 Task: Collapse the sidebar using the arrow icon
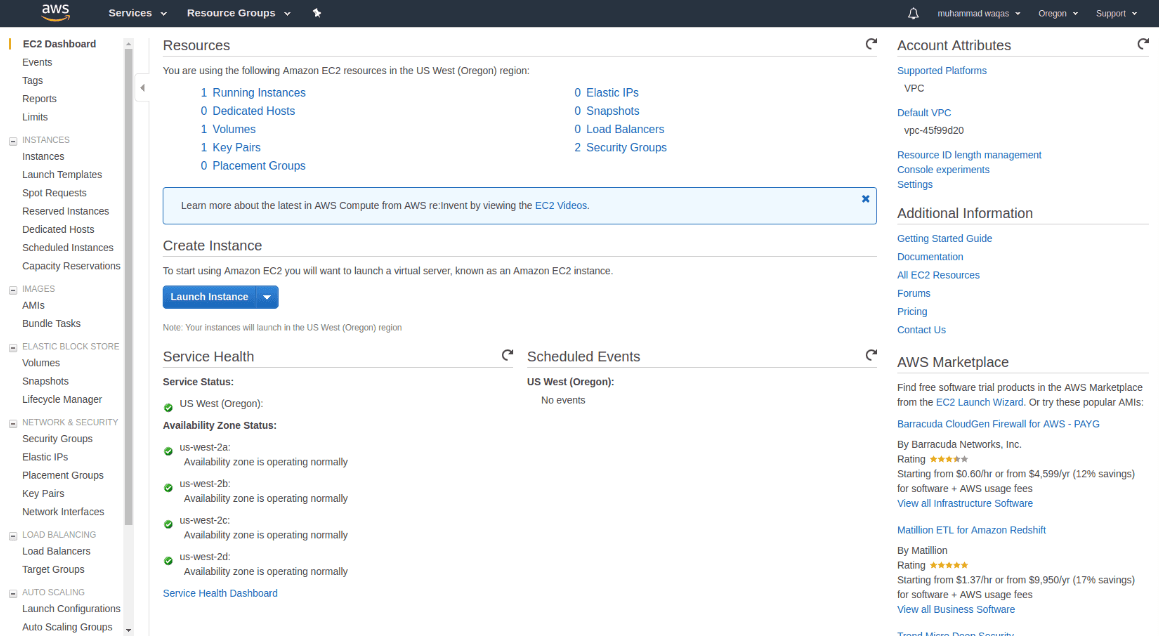tap(142, 88)
